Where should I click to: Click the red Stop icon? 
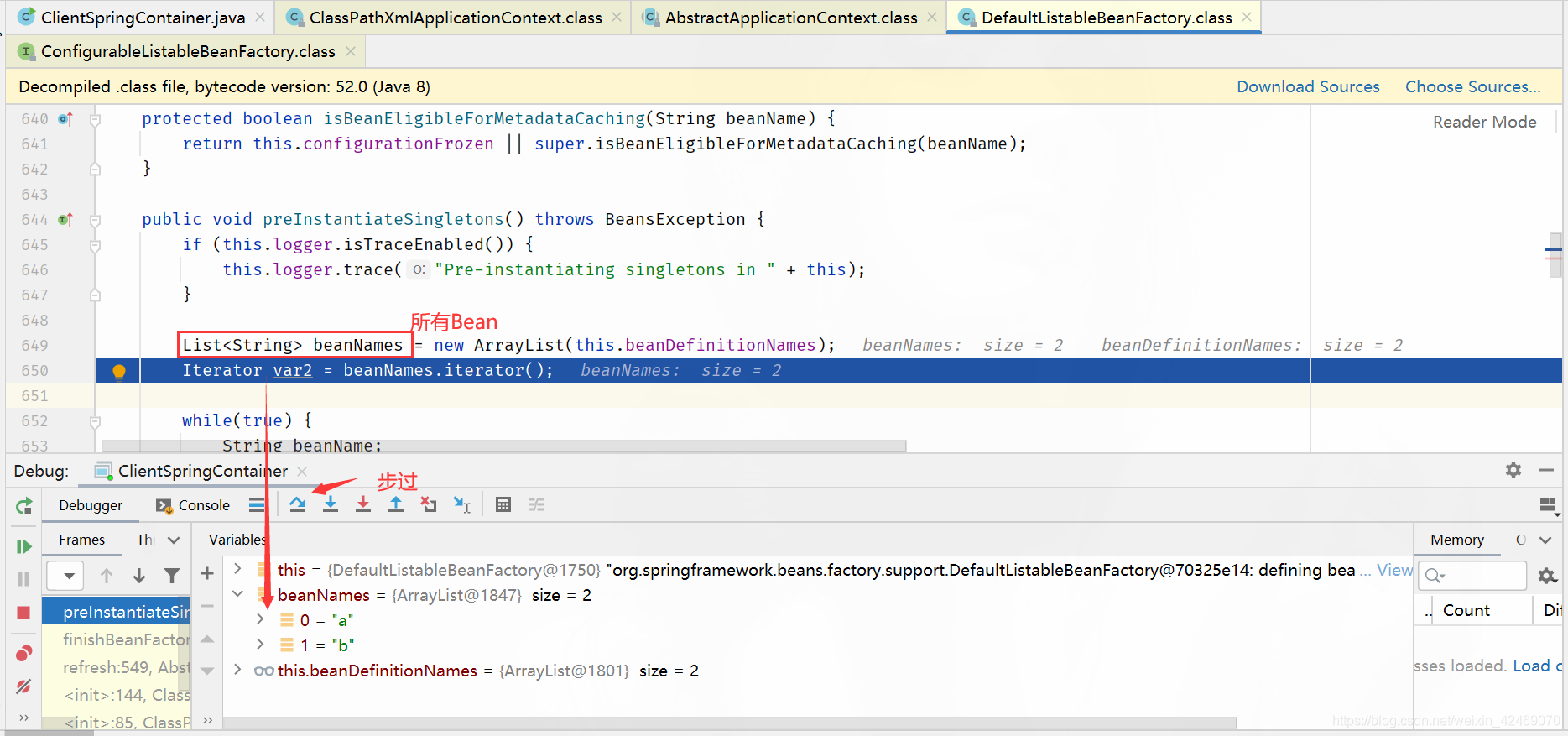click(23, 613)
